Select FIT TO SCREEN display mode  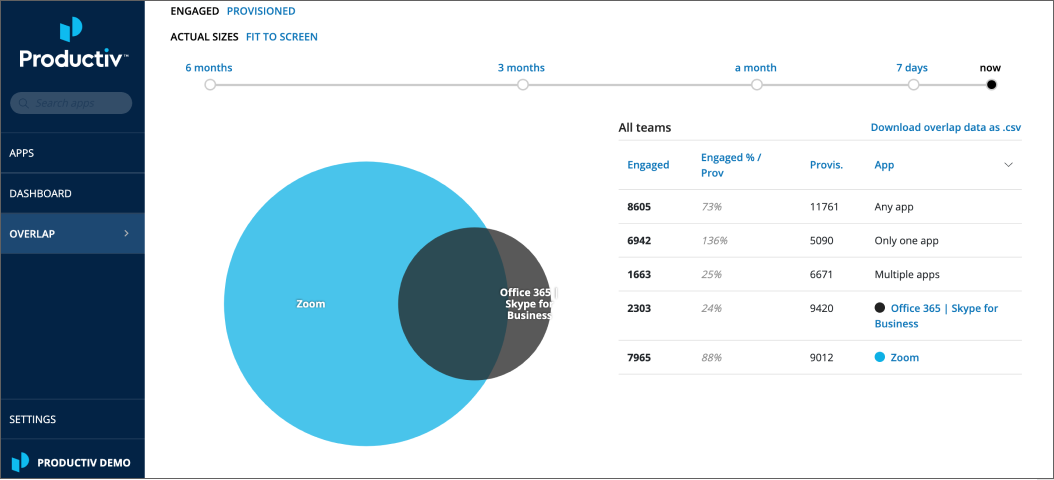pyautogui.click(x=282, y=37)
